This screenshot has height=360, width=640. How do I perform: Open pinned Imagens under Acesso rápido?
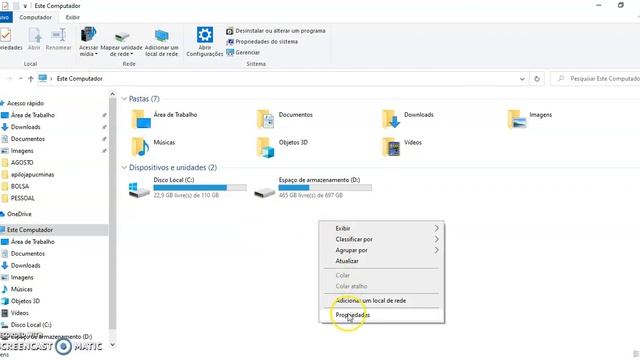(22, 151)
